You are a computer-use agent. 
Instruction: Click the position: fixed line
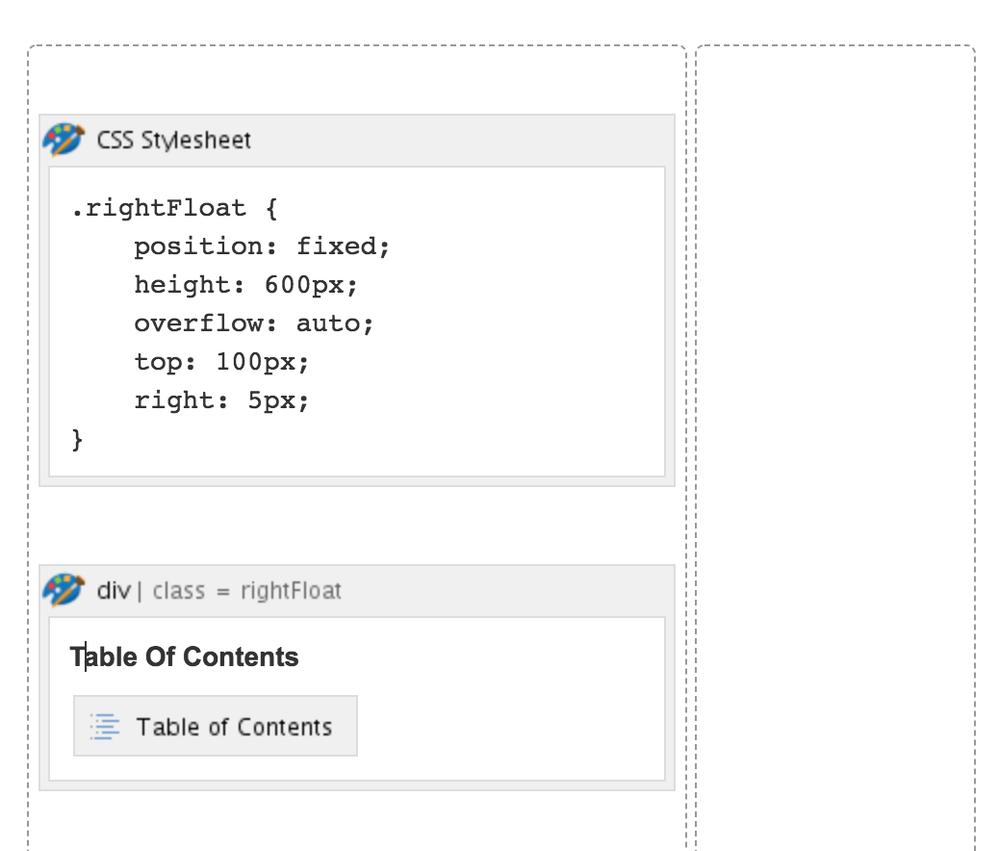click(262, 247)
